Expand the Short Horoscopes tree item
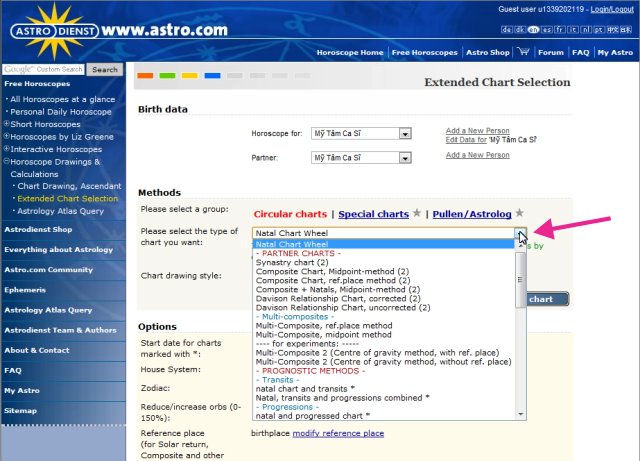The width and height of the screenshot is (640, 461). [x=5, y=124]
